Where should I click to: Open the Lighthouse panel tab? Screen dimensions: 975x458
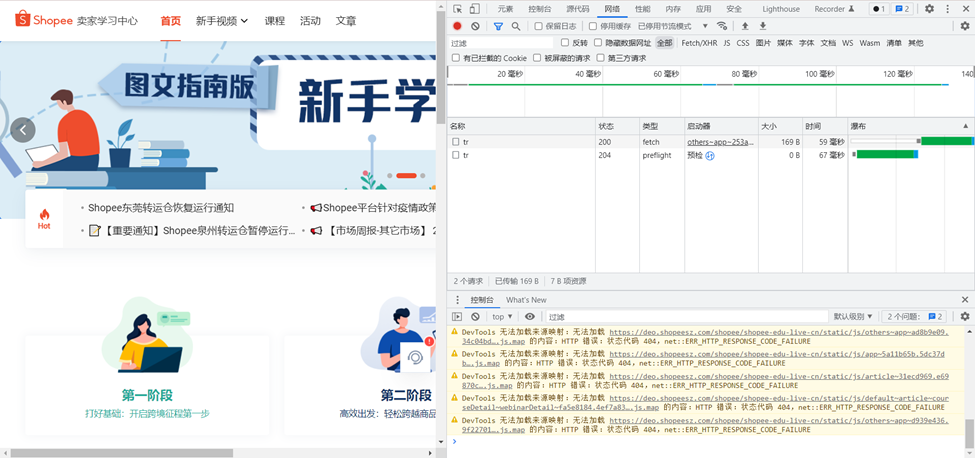pos(781,9)
